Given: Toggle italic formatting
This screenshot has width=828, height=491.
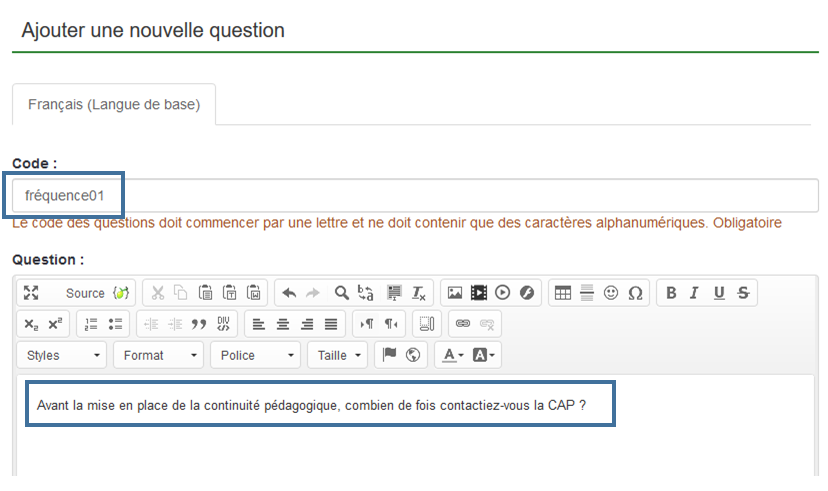Looking at the screenshot, I should click(695, 293).
